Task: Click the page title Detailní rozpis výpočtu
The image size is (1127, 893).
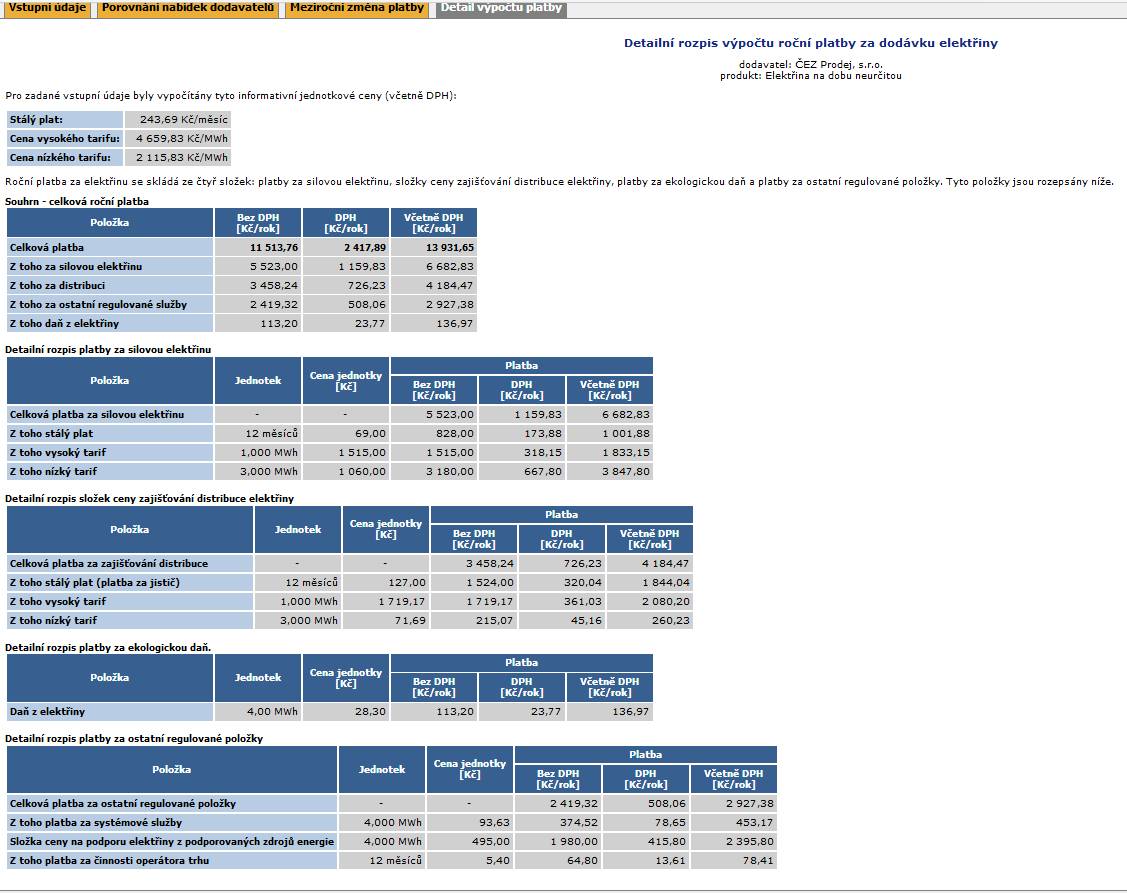Action: (x=811, y=42)
